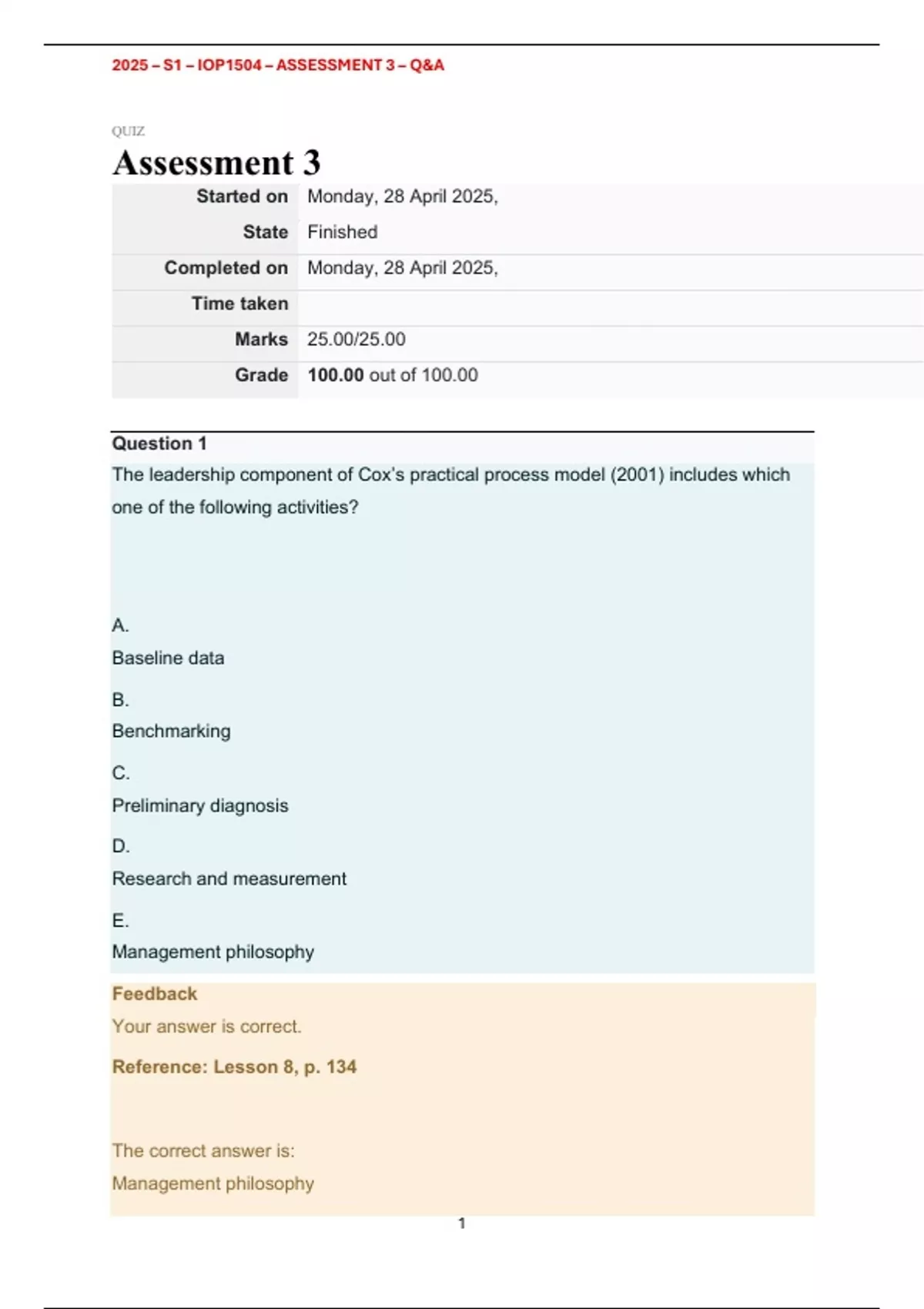
Task: Click the Cox's practical process model question text
Action: (x=451, y=490)
